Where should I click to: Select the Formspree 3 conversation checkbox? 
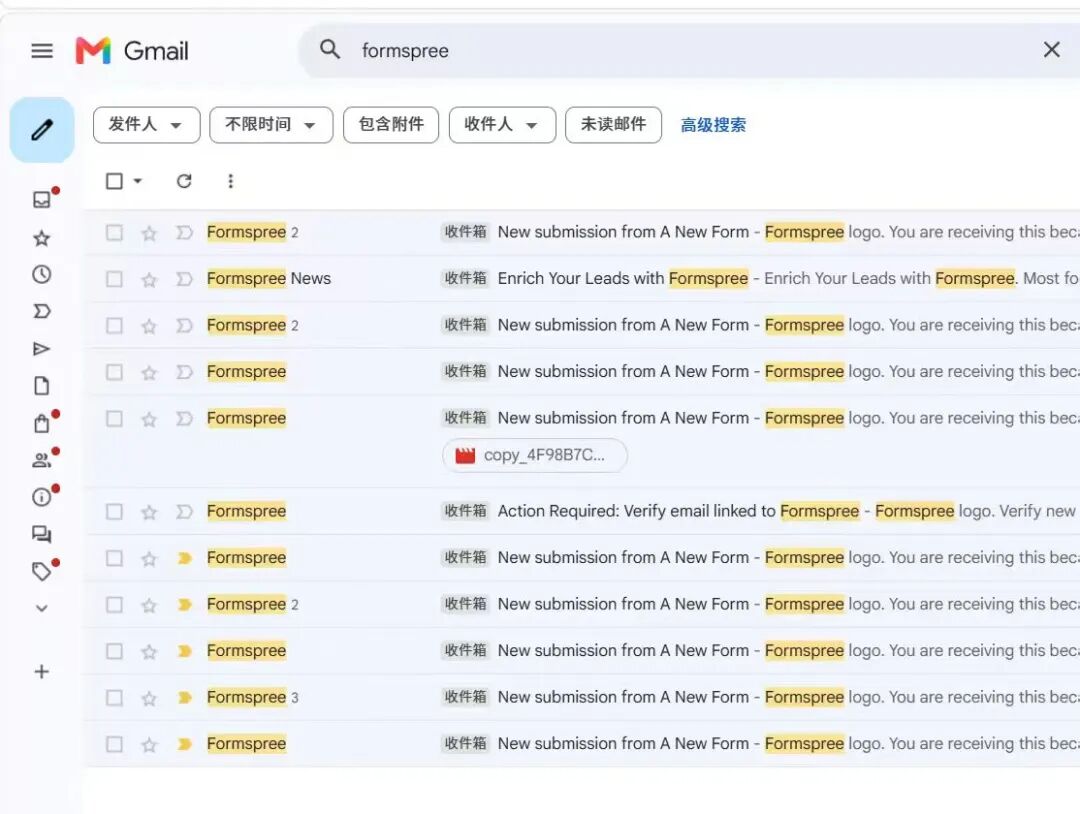point(114,698)
